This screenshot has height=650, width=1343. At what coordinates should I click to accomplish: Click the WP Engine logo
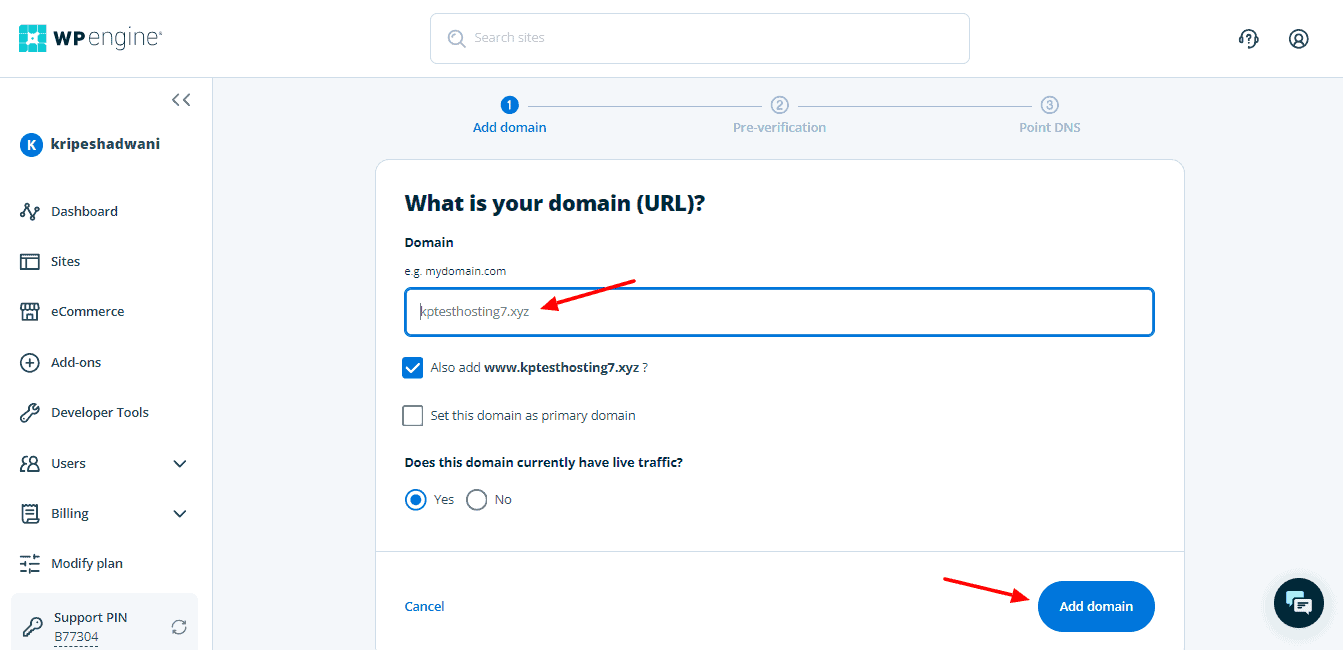click(90, 38)
